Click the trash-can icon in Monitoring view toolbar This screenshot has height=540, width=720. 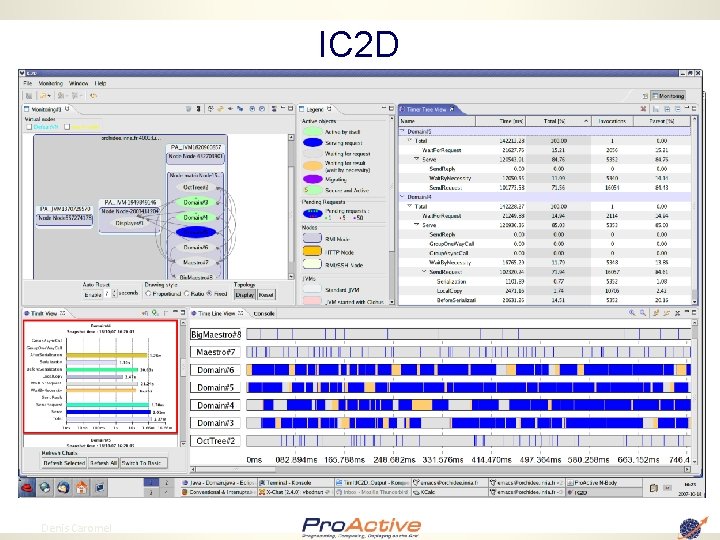click(188, 109)
